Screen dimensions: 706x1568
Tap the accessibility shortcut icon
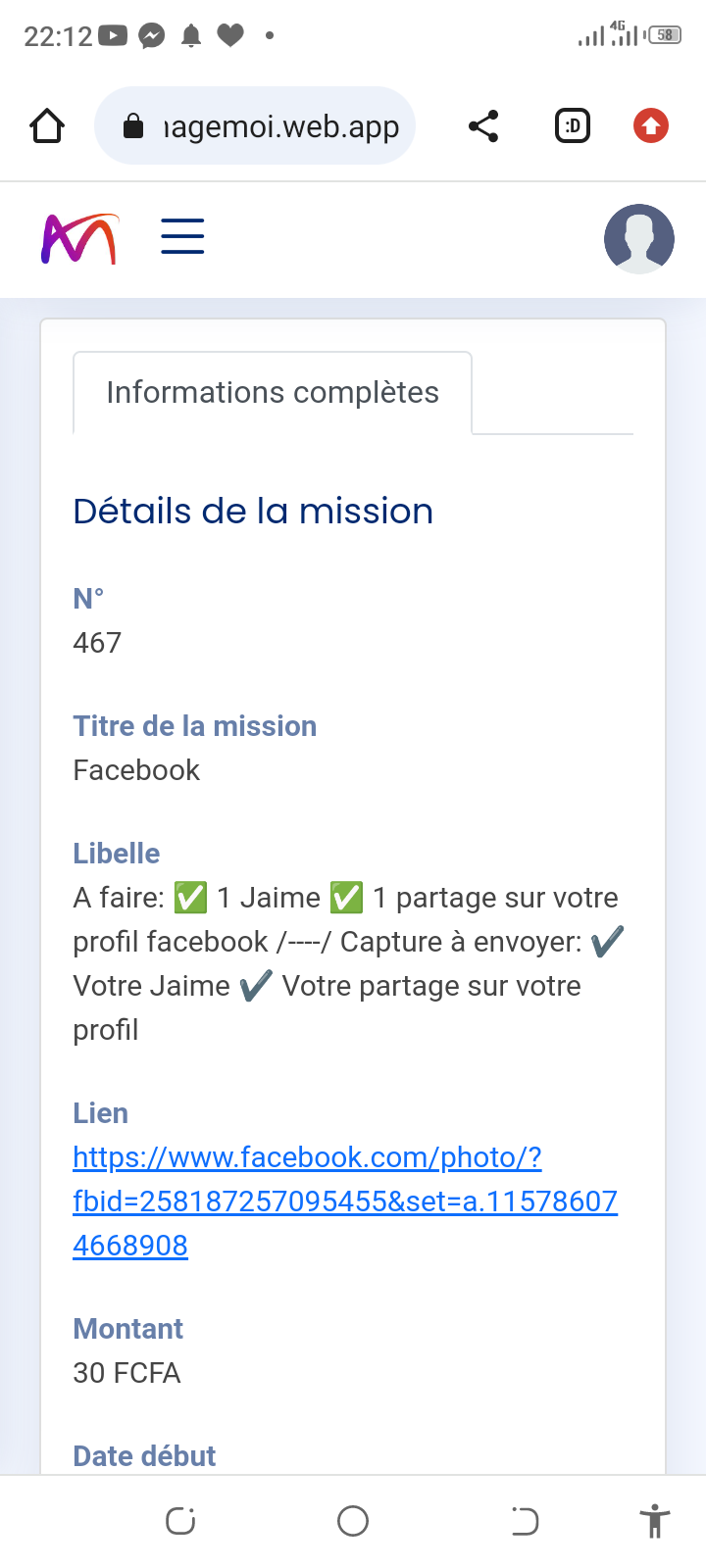654,1521
